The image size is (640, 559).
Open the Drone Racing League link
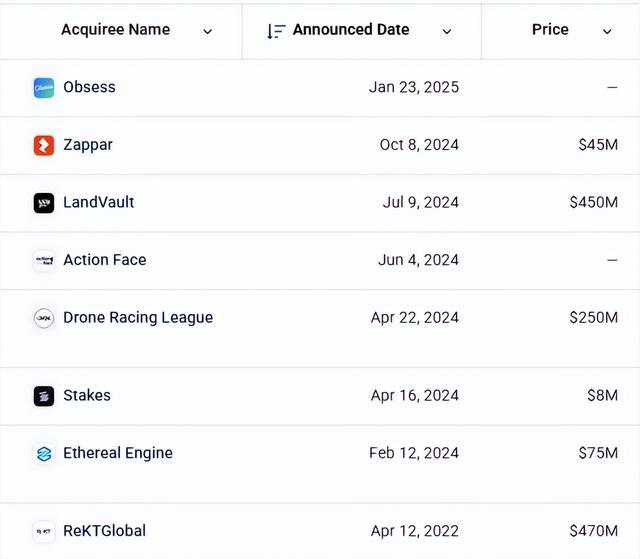tap(138, 317)
